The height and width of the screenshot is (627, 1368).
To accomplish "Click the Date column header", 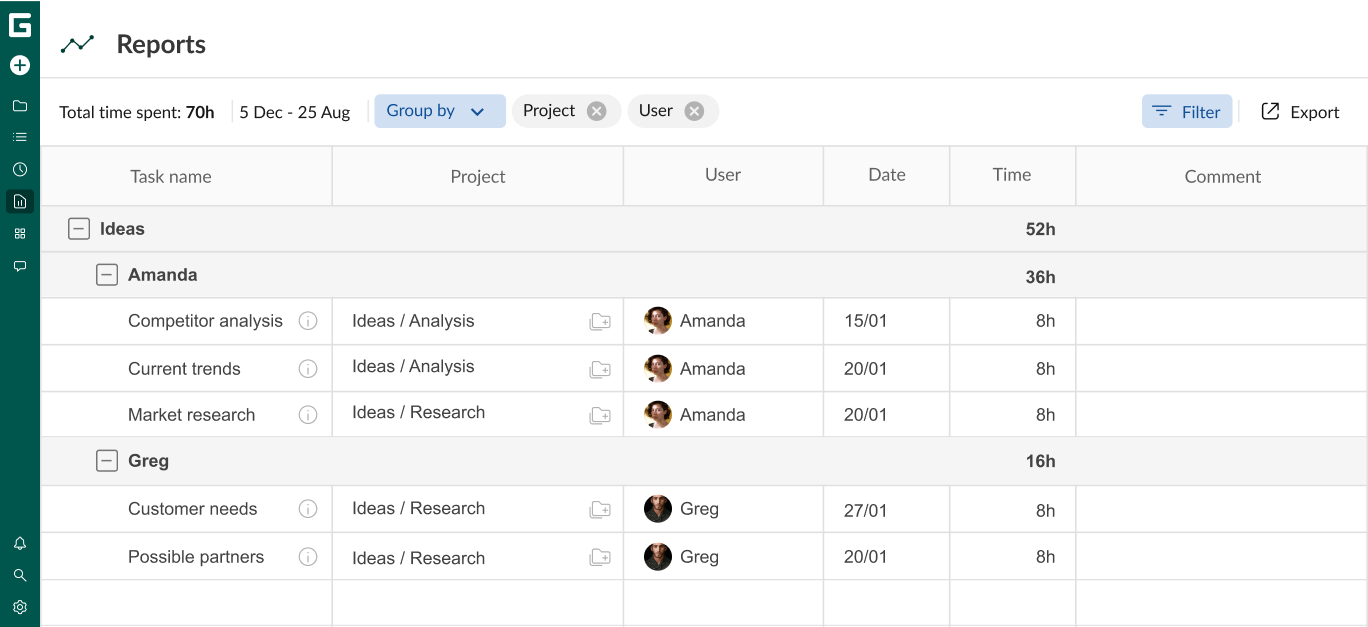I will (886, 175).
